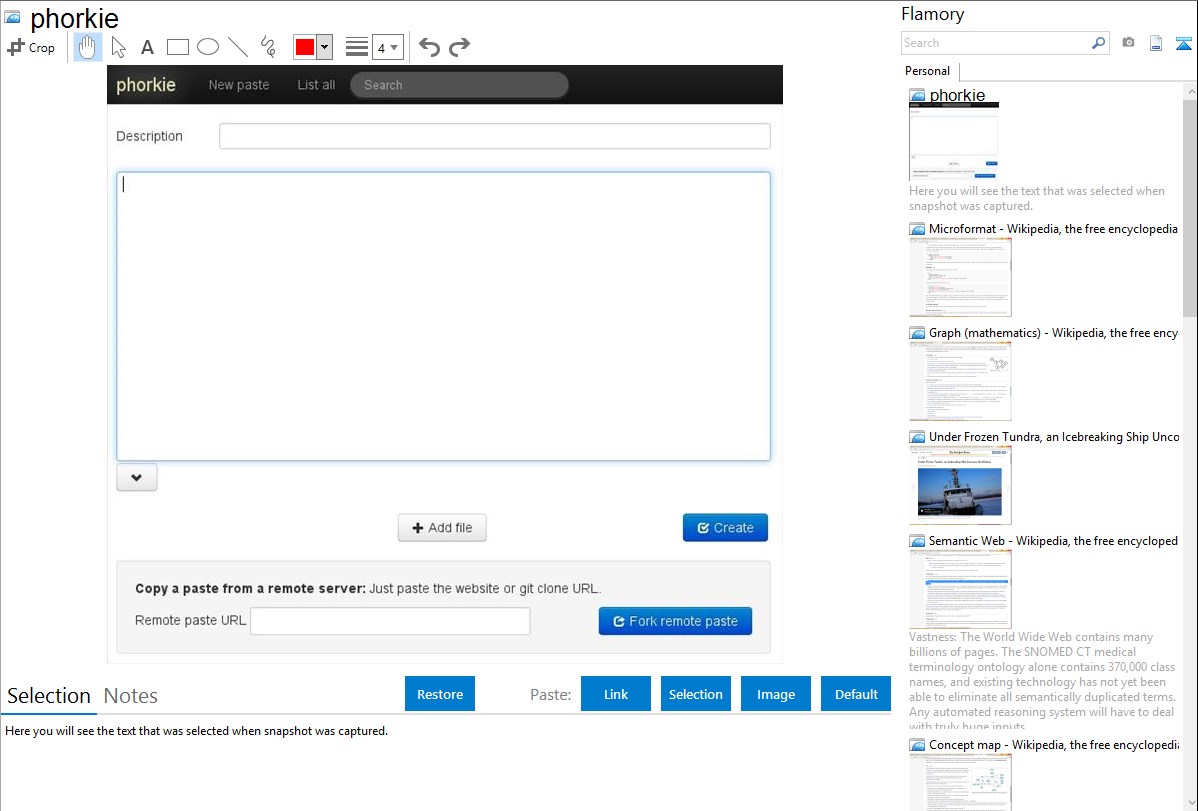
Task: Open the Semantic Web snapshot thumbnail
Action: (960, 588)
